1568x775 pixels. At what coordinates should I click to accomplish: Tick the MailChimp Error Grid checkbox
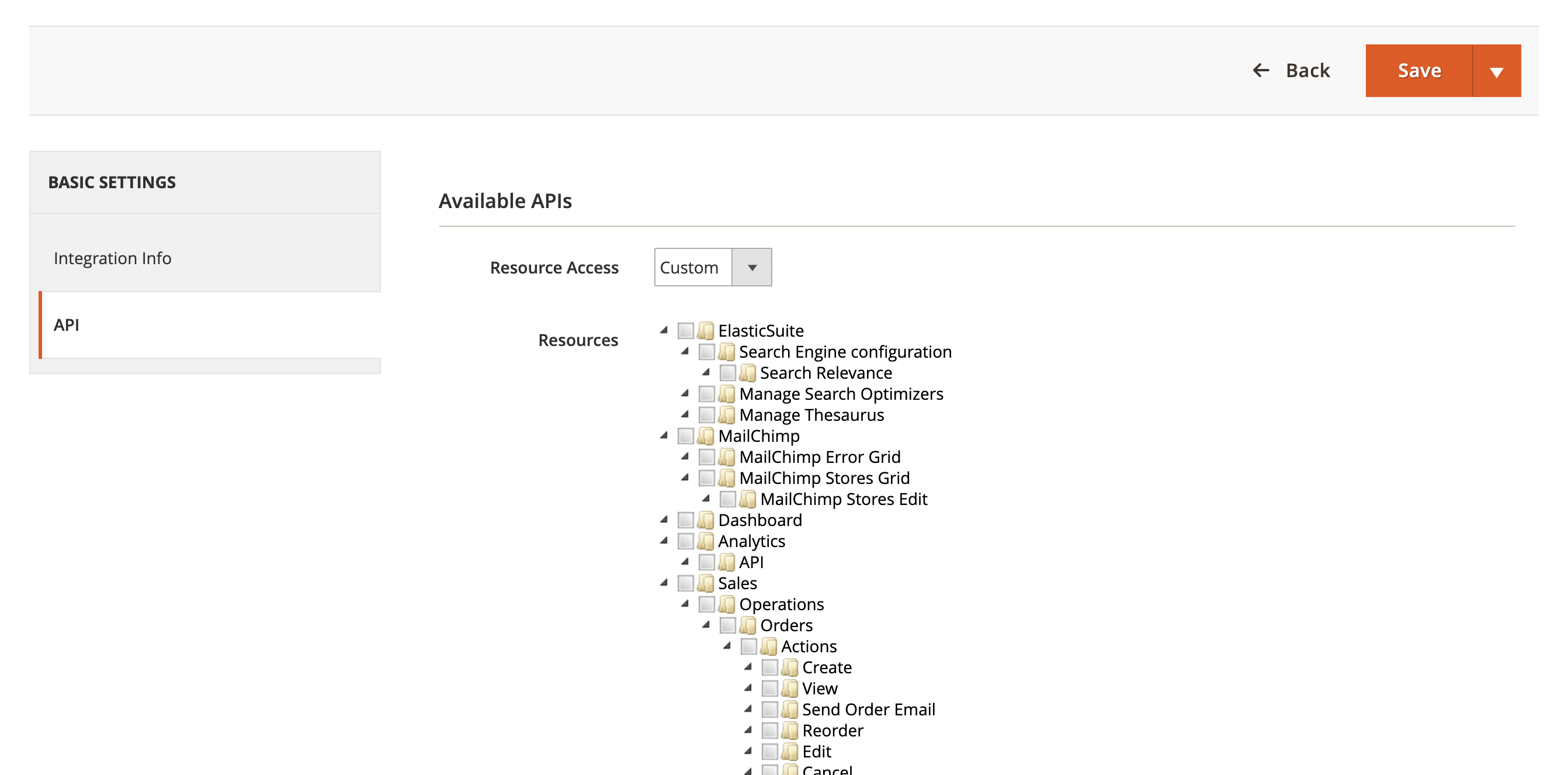(706, 456)
